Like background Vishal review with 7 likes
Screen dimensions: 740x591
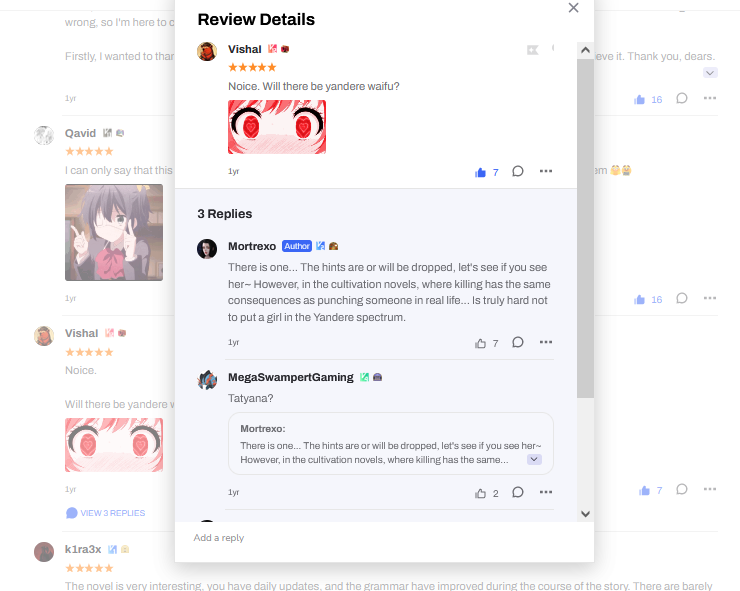644,491
